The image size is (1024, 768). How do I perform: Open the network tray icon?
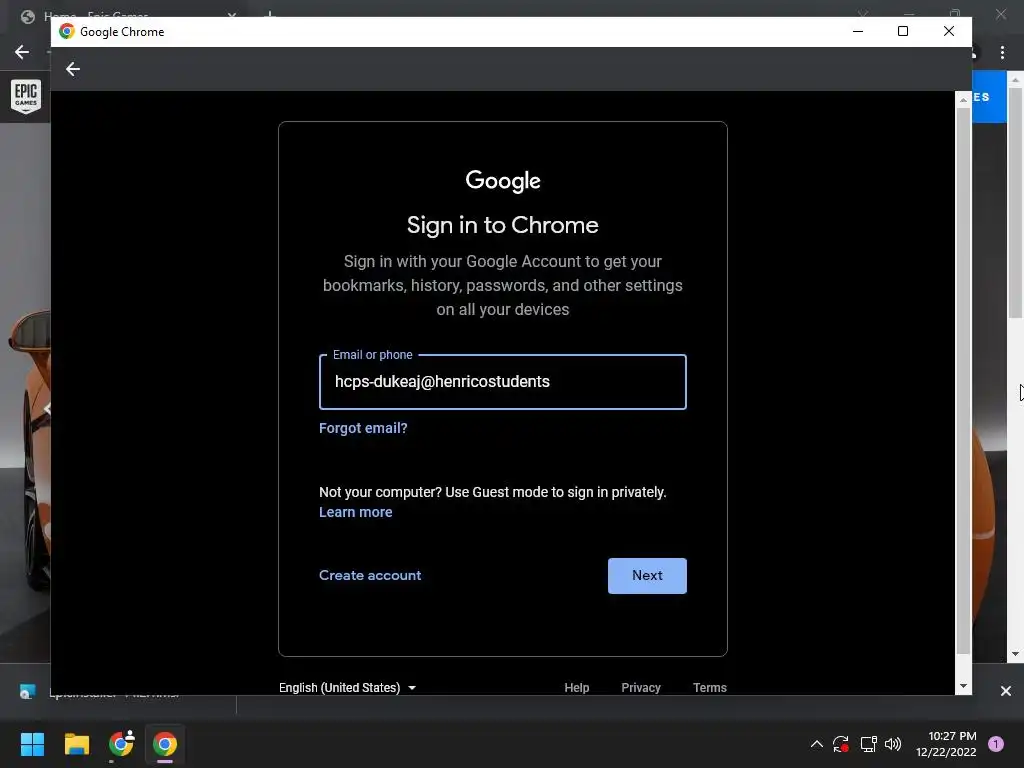click(x=868, y=744)
